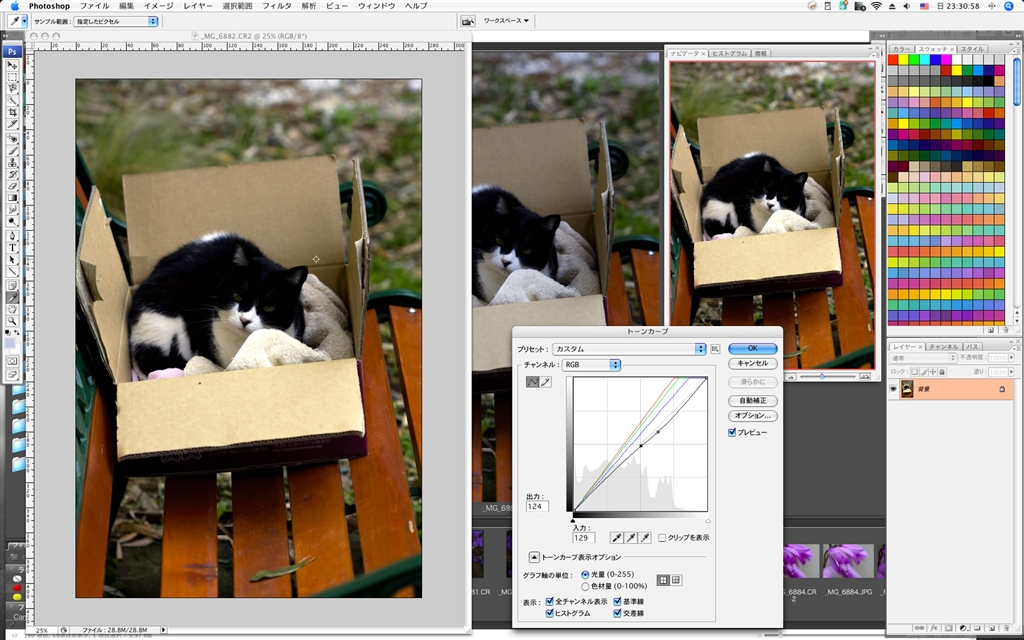Open preset options icon beside preset dropdown
Screen dimensions: 1024x640
point(715,349)
